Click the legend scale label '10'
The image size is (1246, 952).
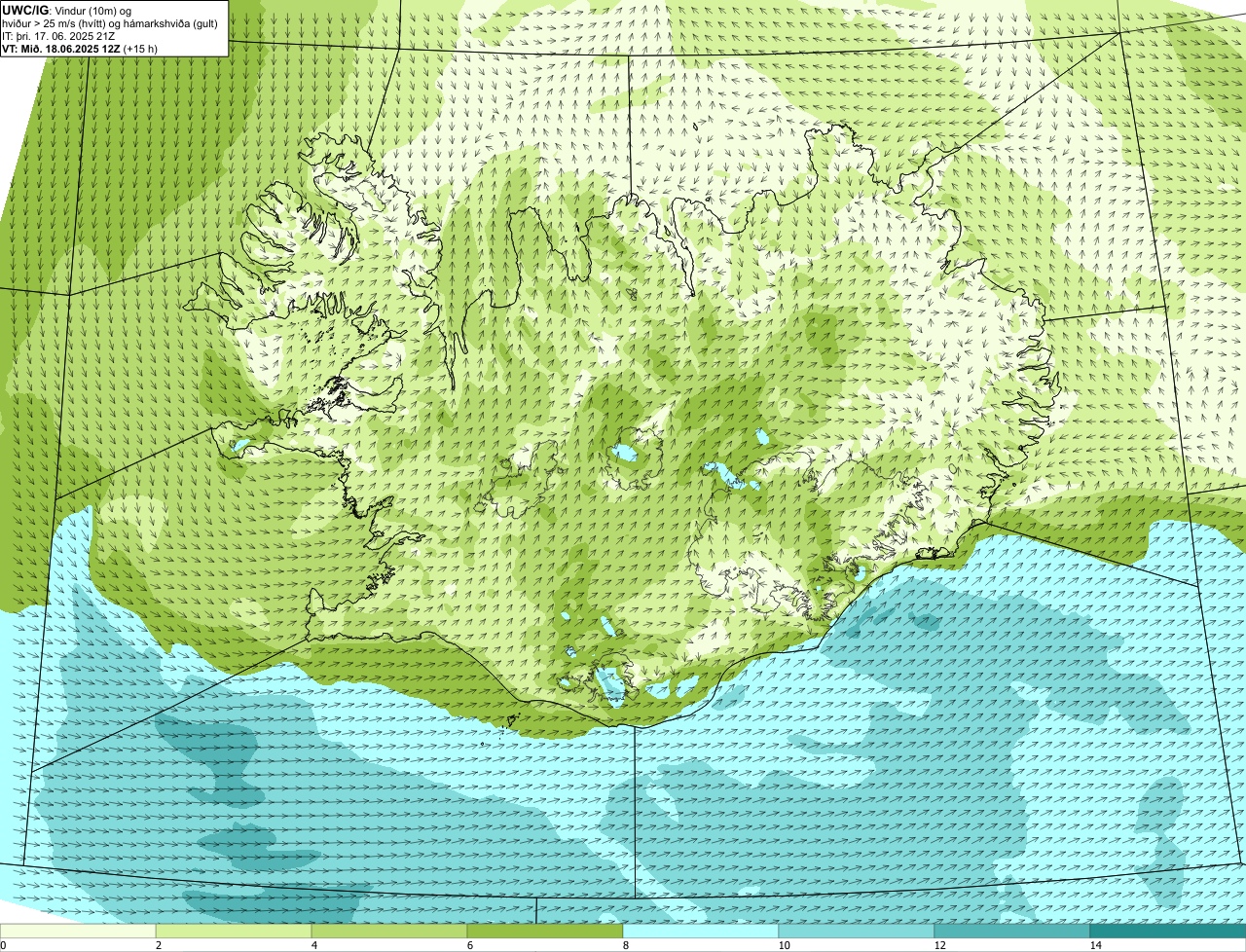[x=784, y=944]
